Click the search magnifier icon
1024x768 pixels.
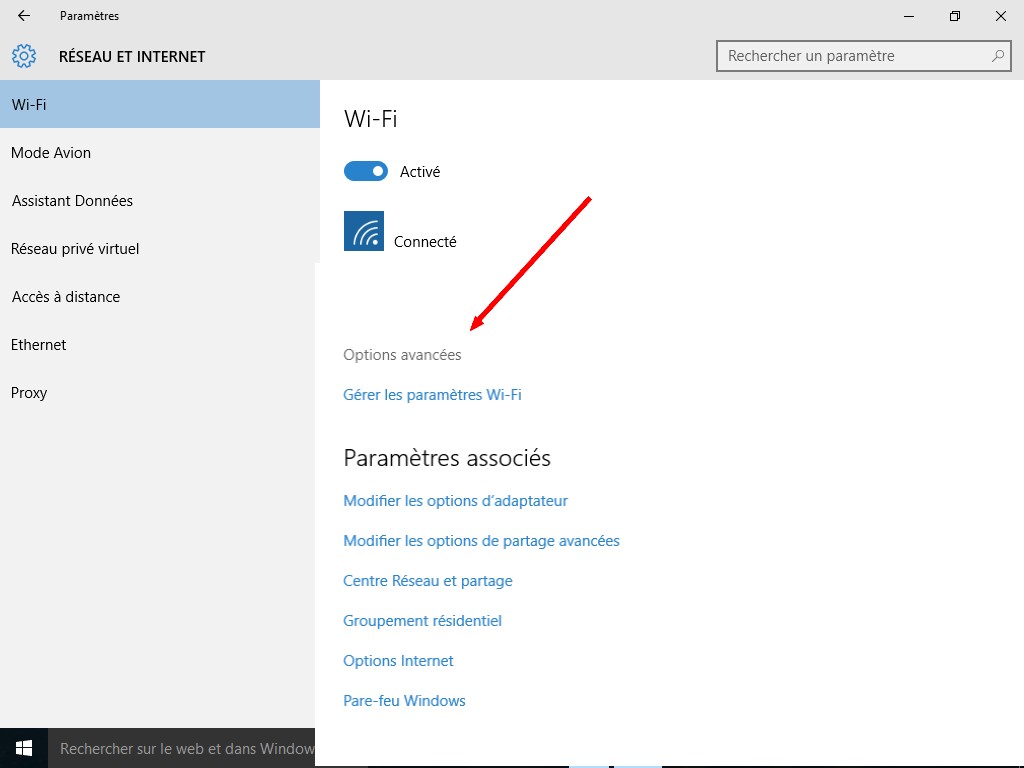997,56
